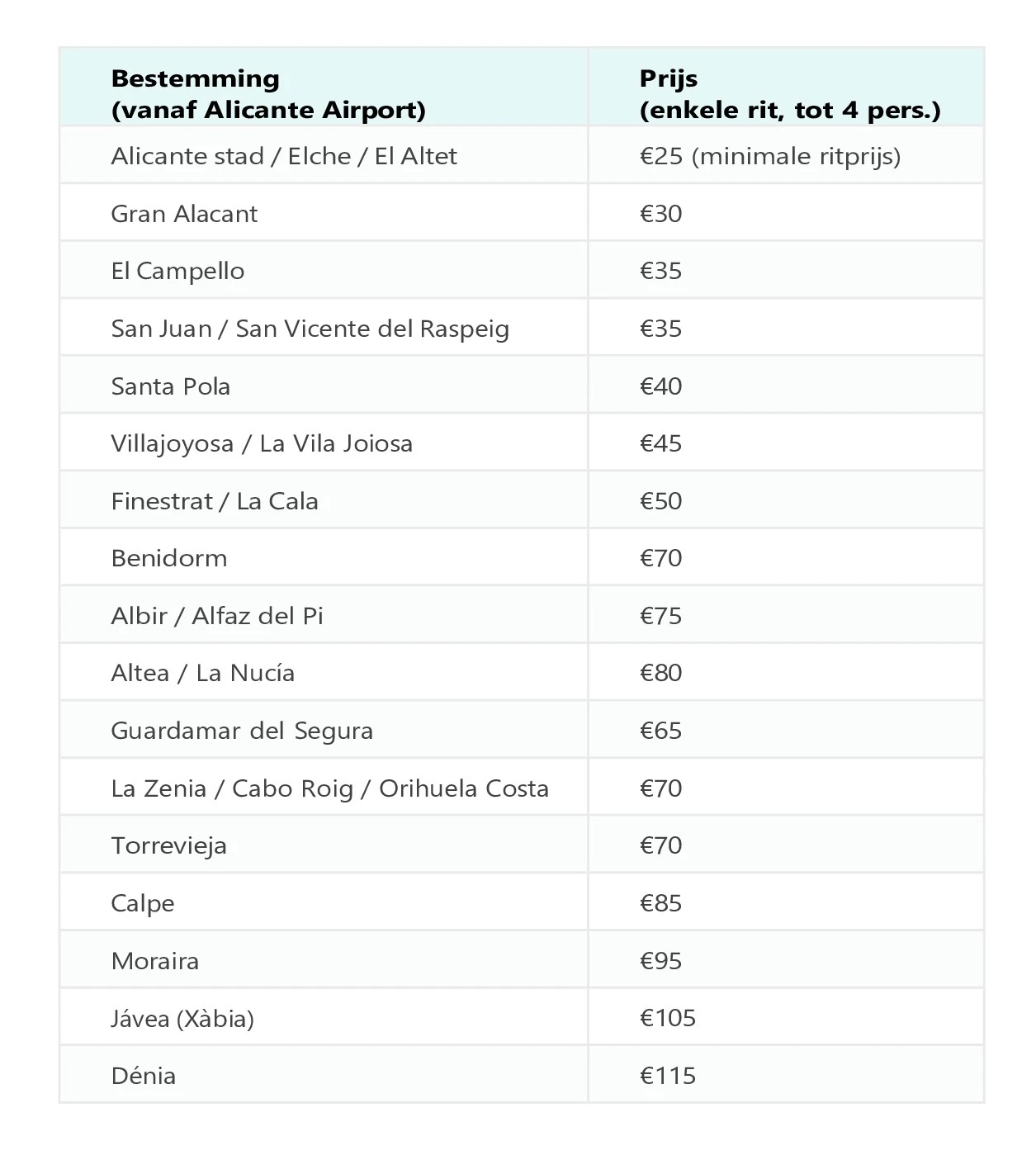This screenshot has height=1155, width=1036.
Task: Click the €95 price for Moraira
Action: point(660,961)
